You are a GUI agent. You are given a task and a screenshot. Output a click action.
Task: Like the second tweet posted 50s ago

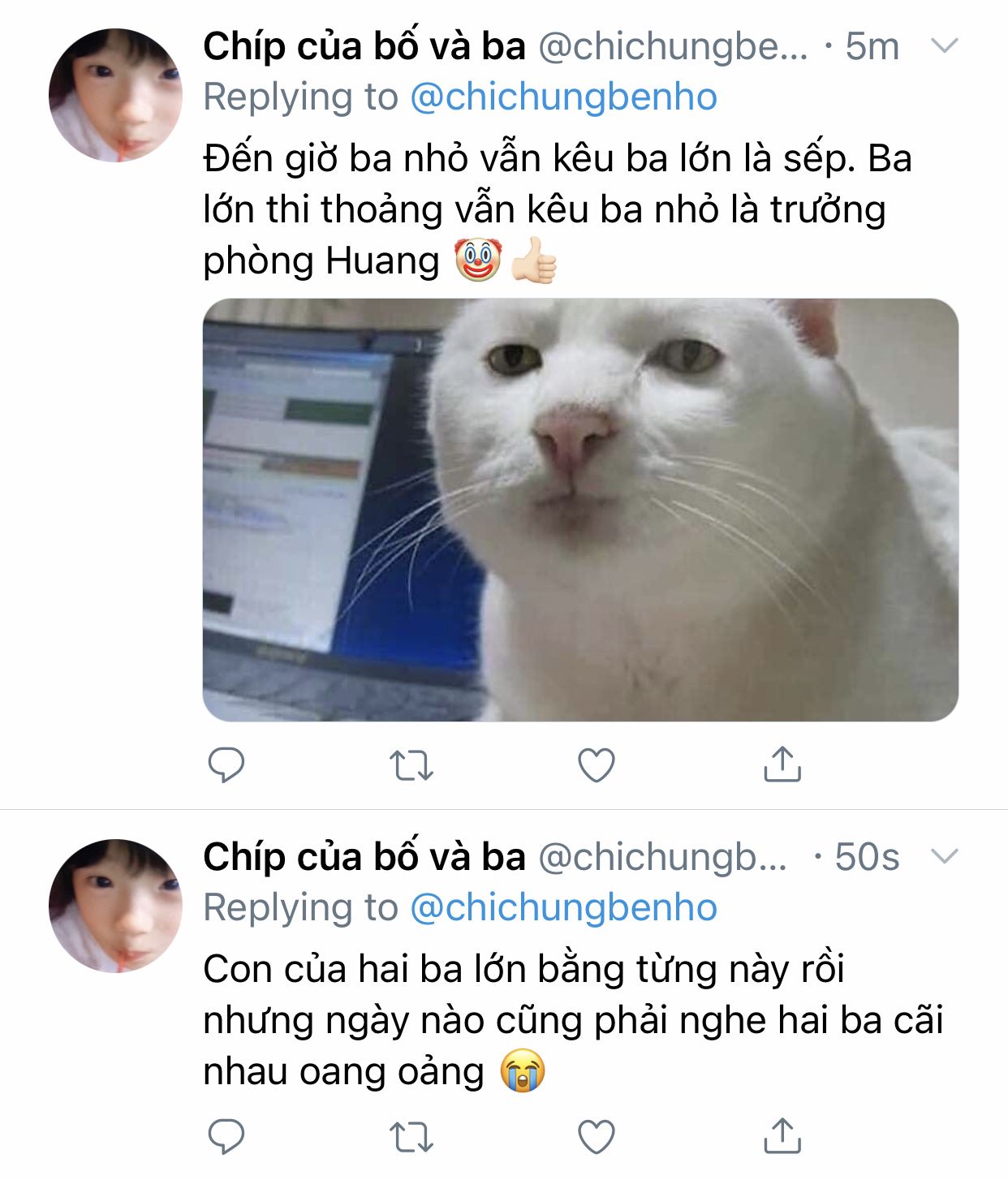pyautogui.click(x=597, y=1137)
